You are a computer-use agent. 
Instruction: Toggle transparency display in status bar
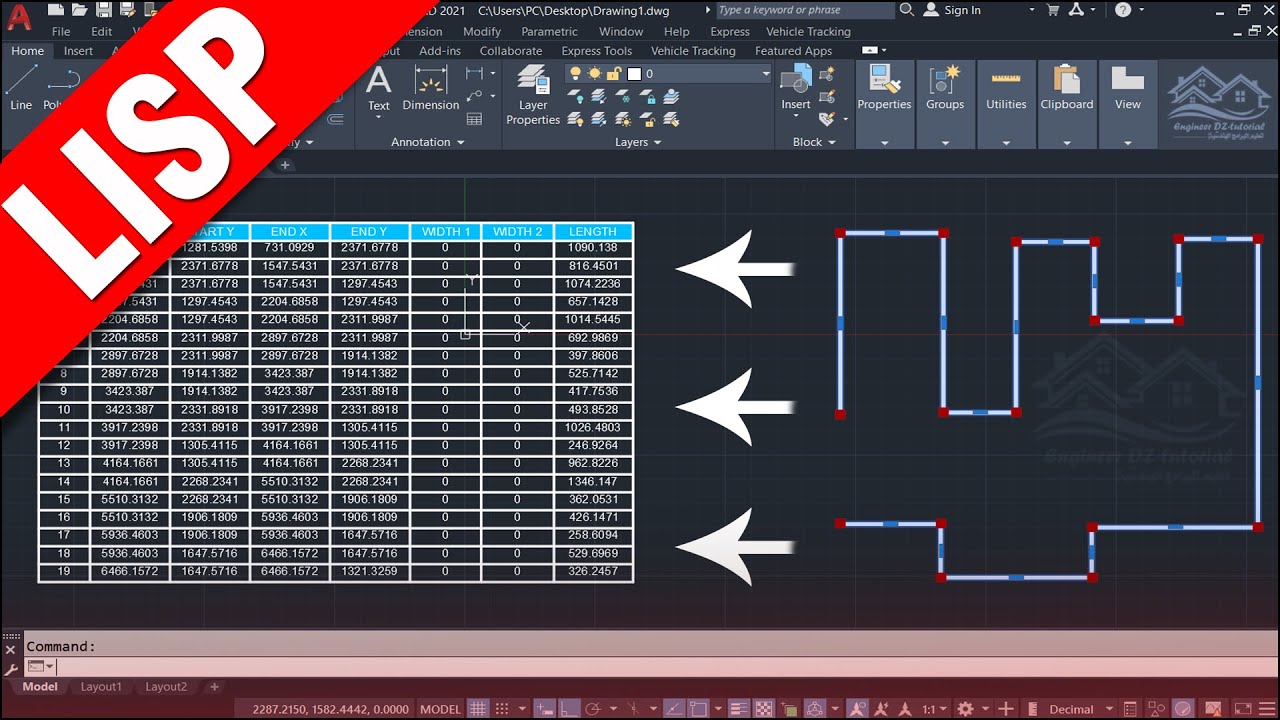coord(764,709)
